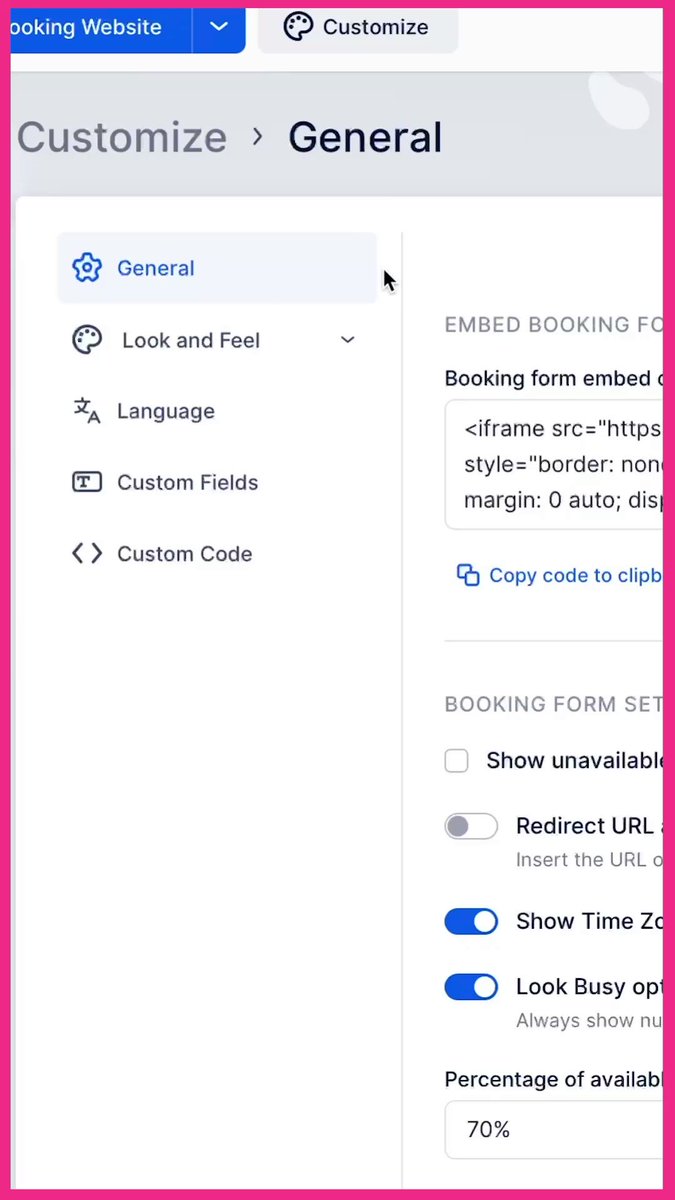Click the Custom Code brackets icon

tap(87, 553)
